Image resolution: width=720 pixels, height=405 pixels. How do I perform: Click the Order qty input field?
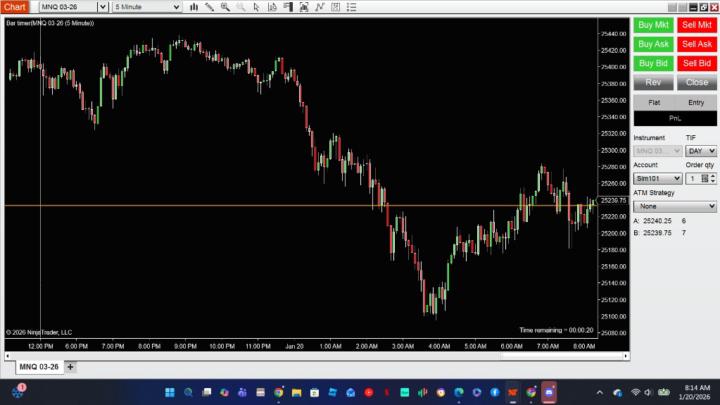click(x=692, y=179)
